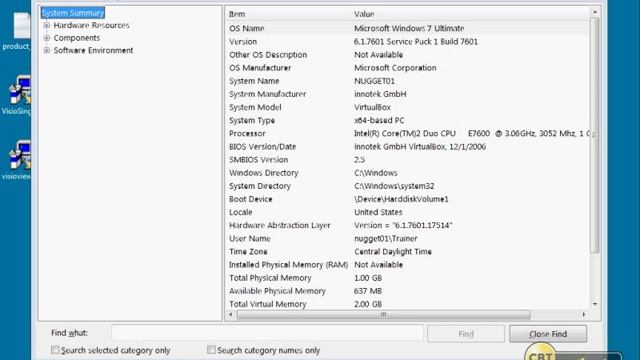The width and height of the screenshot is (640, 360).
Task: Select the BIOS Version/Date row
Action: tap(407, 147)
